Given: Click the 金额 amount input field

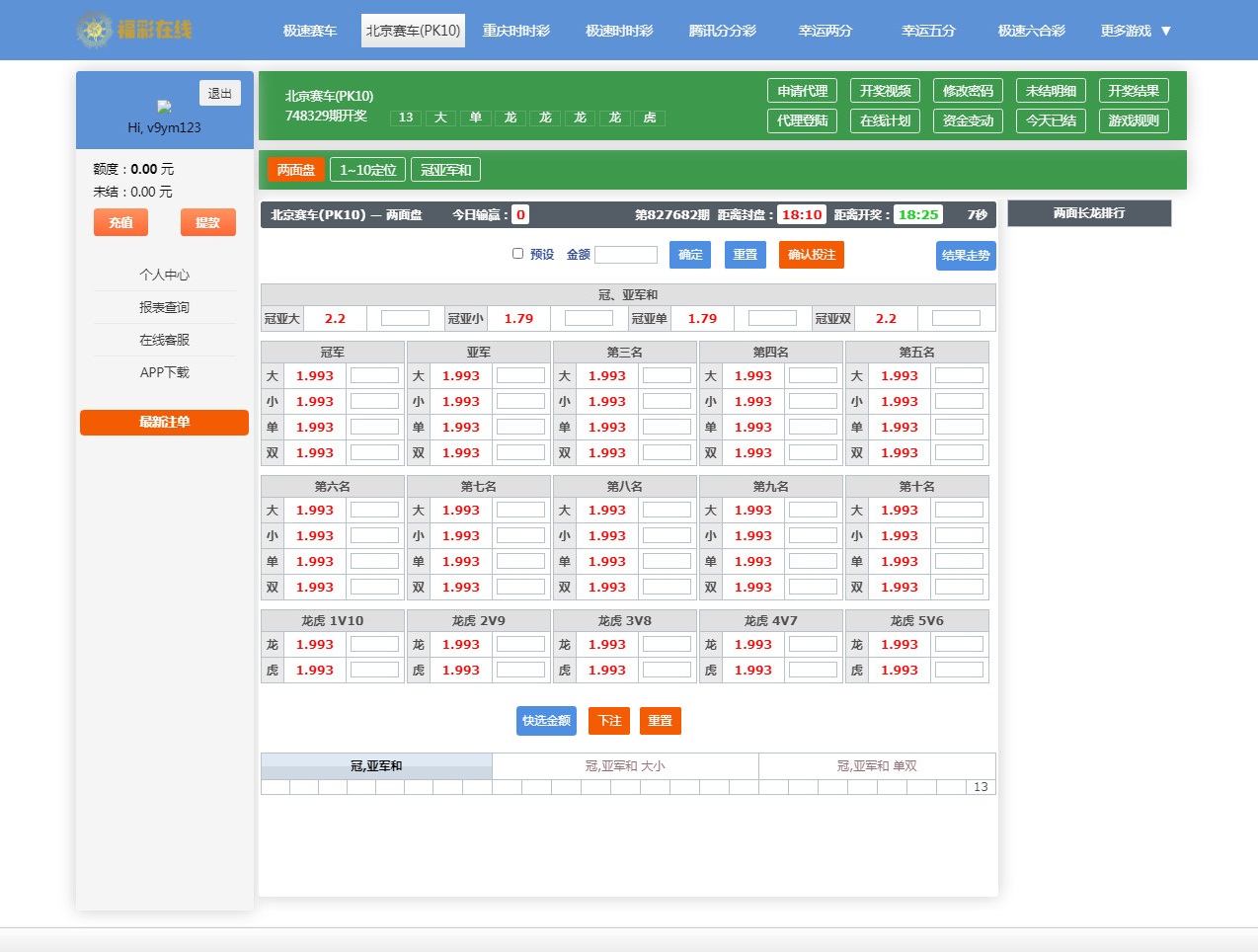Looking at the screenshot, I should point(625,255).
